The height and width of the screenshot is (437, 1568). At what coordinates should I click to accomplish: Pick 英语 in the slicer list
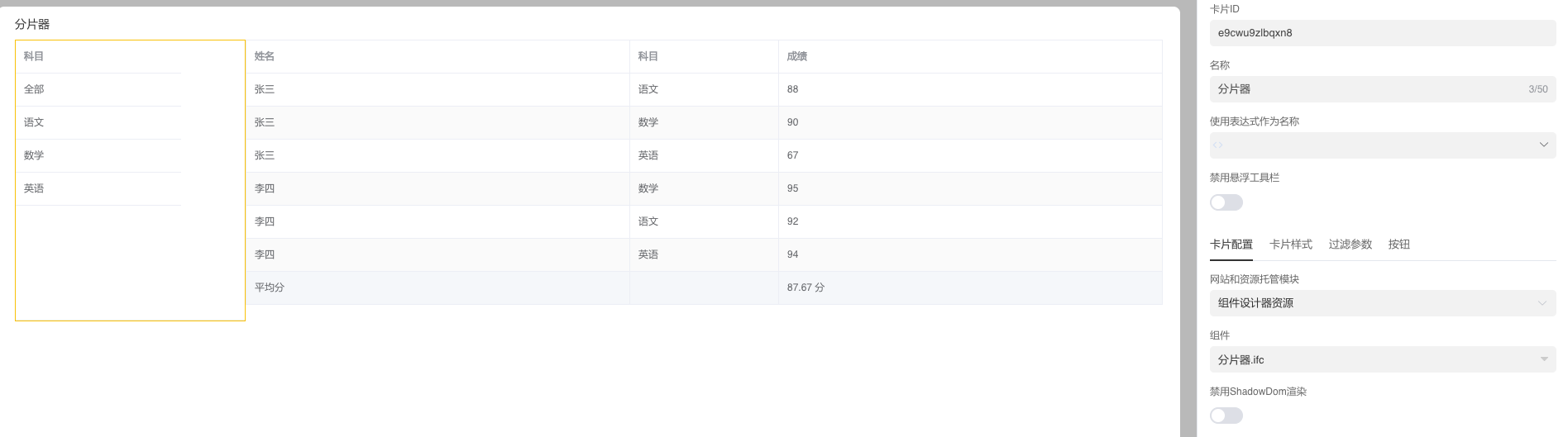tap(34, 188)
